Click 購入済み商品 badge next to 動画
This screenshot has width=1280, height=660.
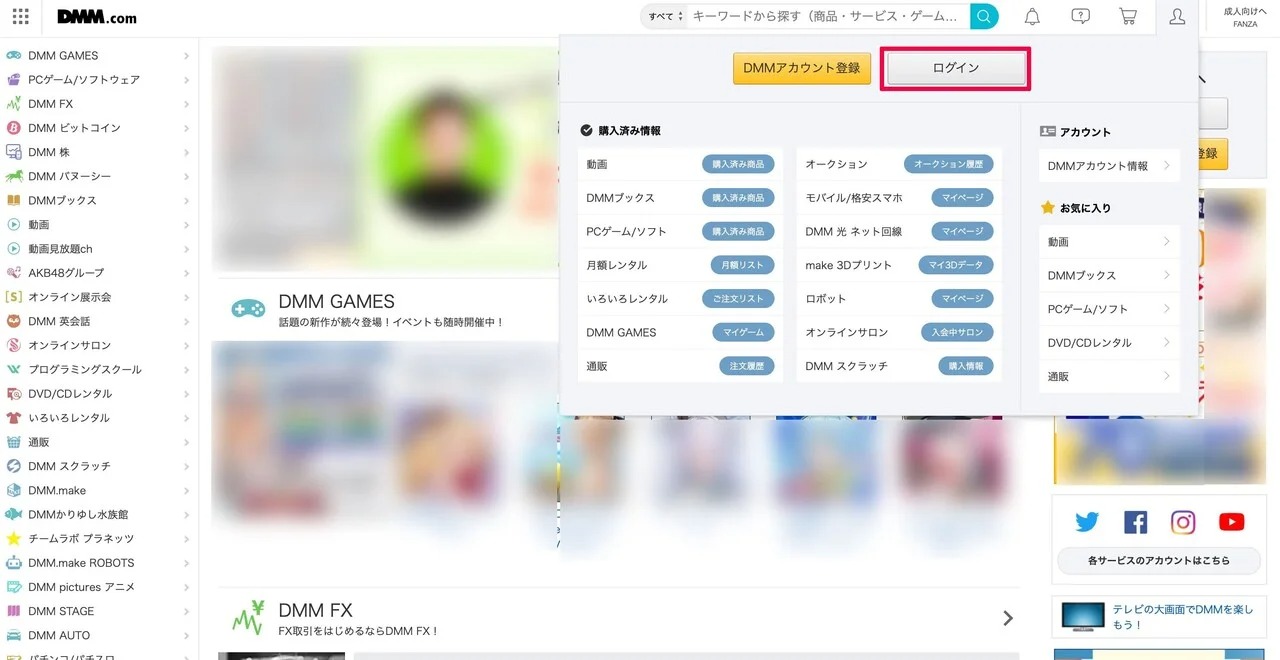738,164
